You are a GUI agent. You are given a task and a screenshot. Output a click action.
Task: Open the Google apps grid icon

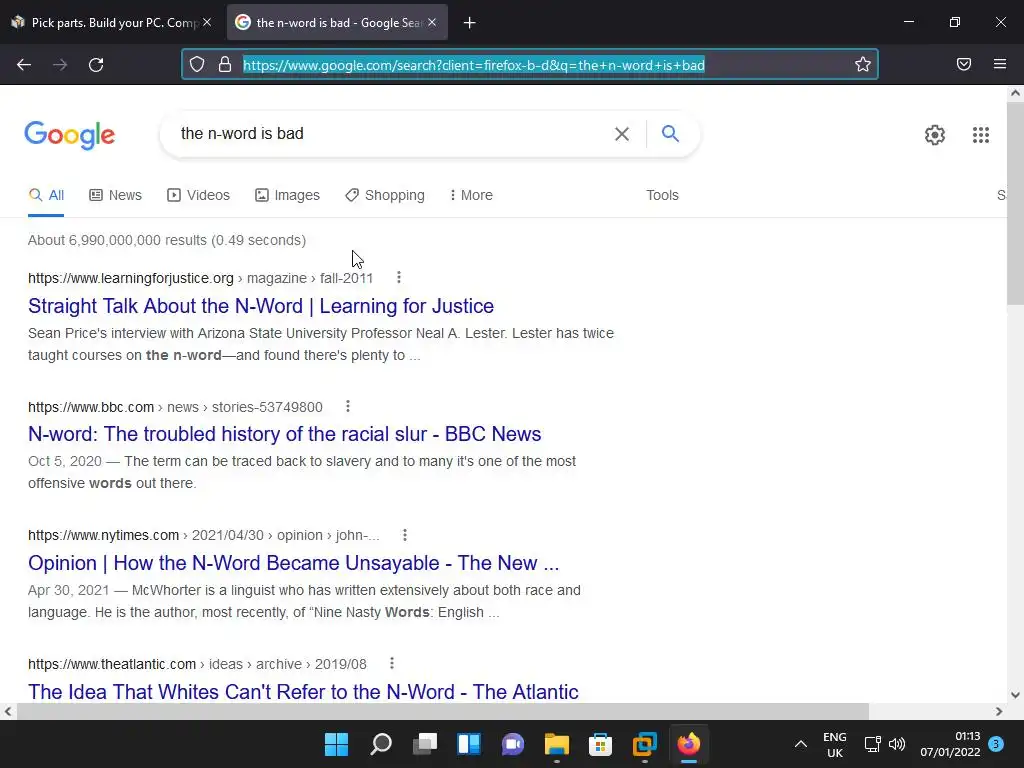980,135
